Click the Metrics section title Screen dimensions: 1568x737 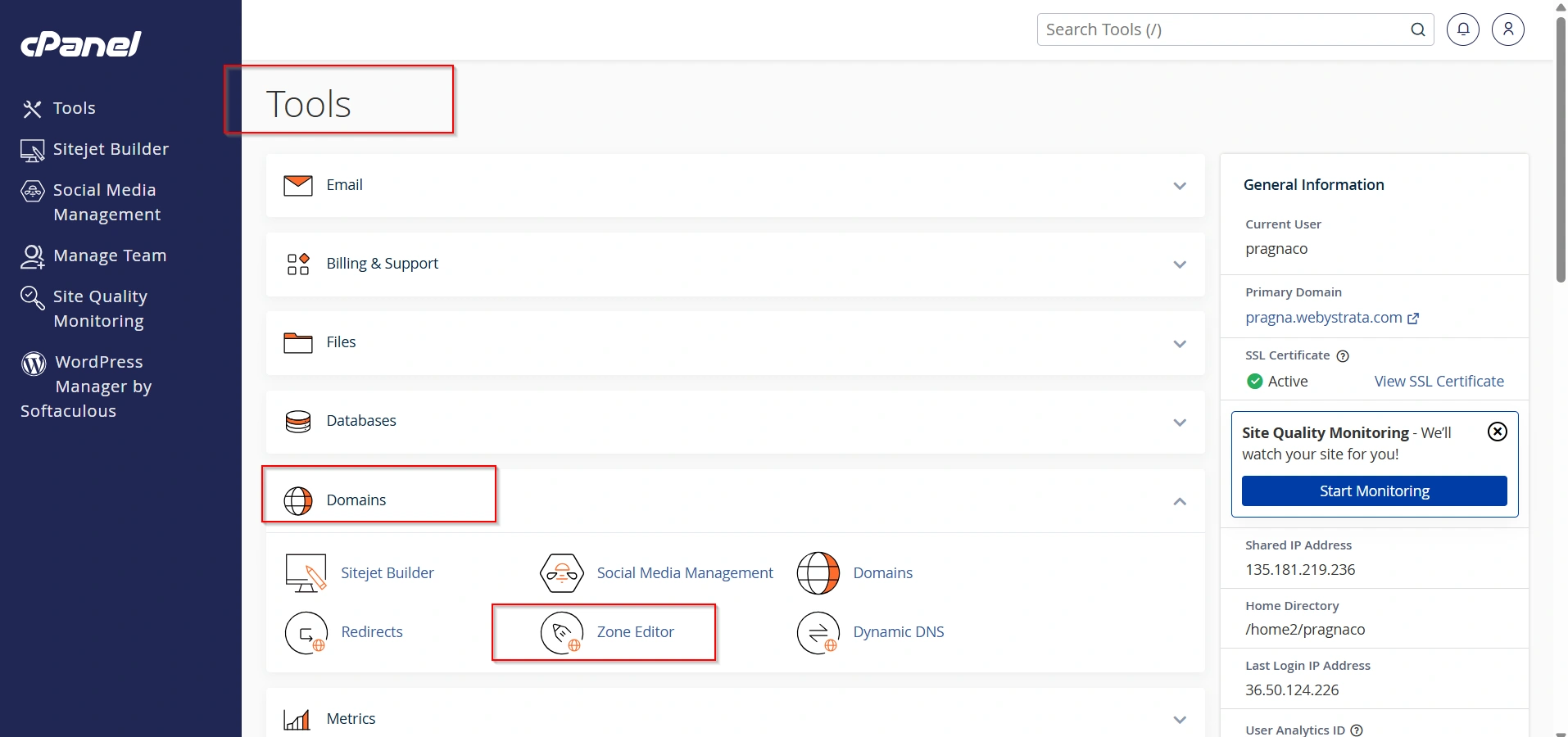(x=351, y=718)
